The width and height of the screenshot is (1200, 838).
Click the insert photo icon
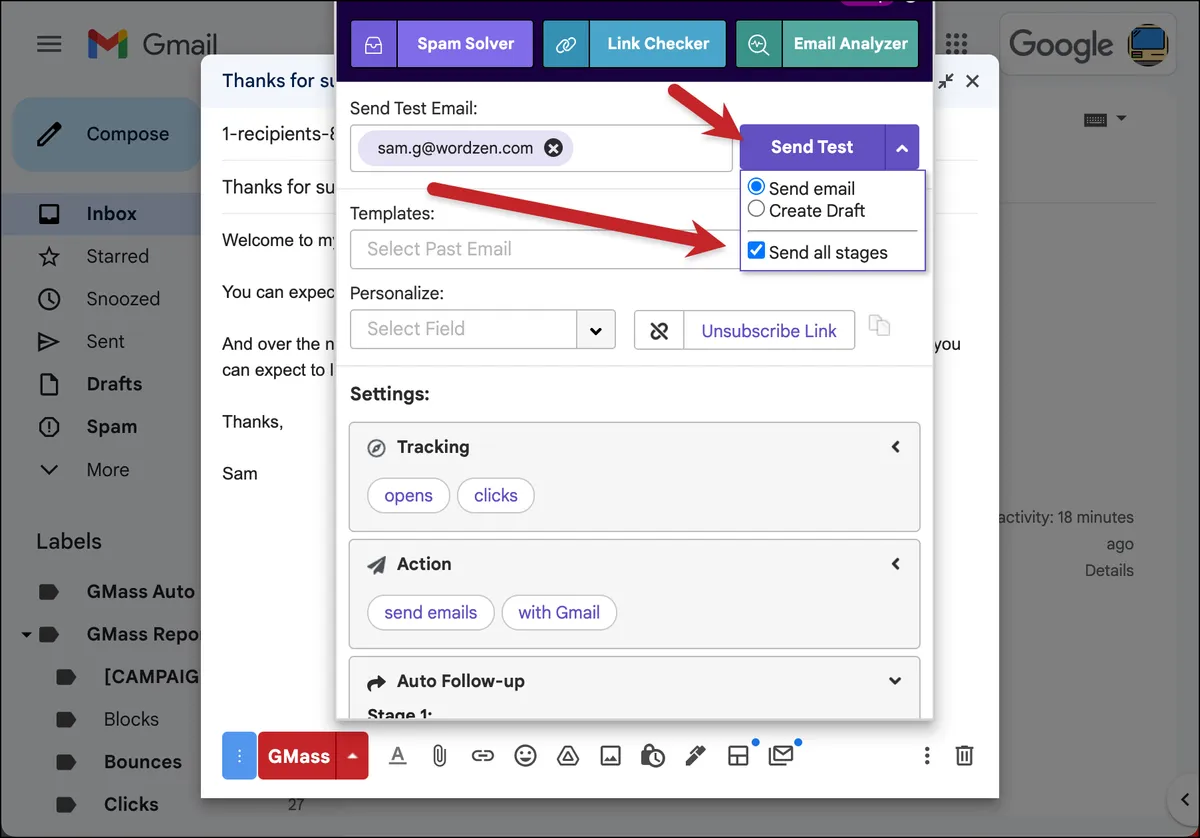click(611, 756)
